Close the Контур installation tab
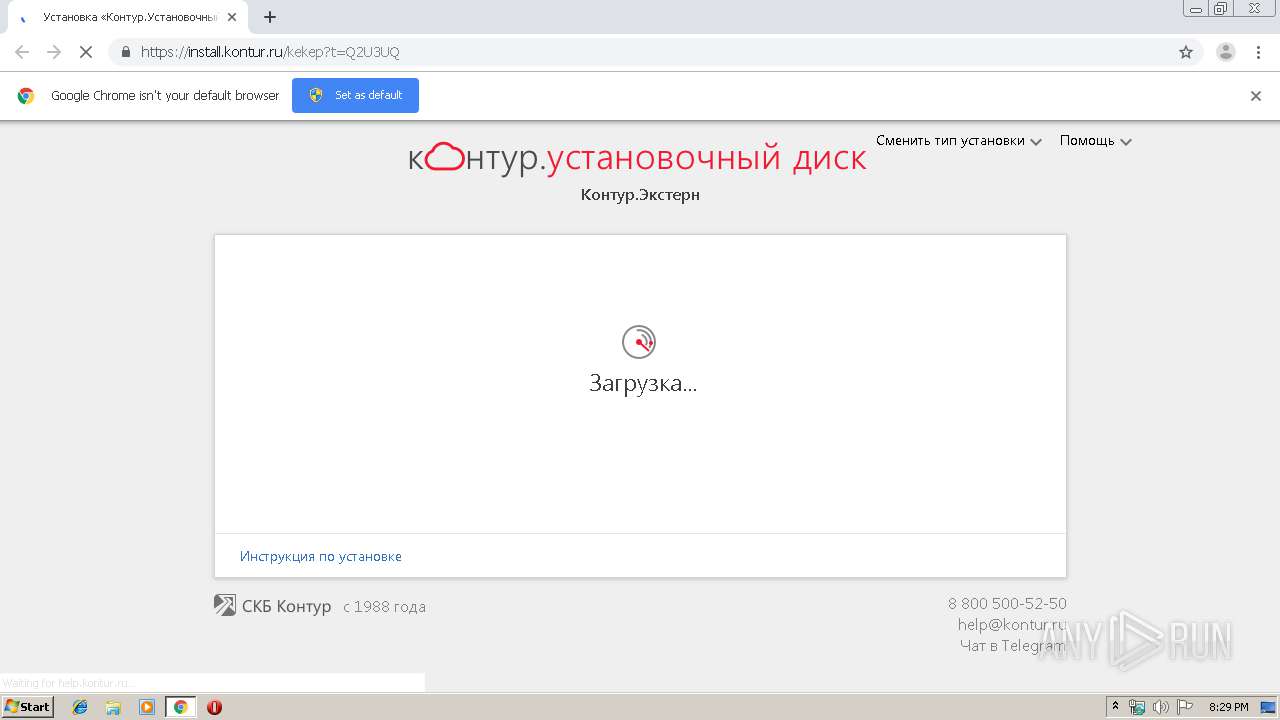 232,17
